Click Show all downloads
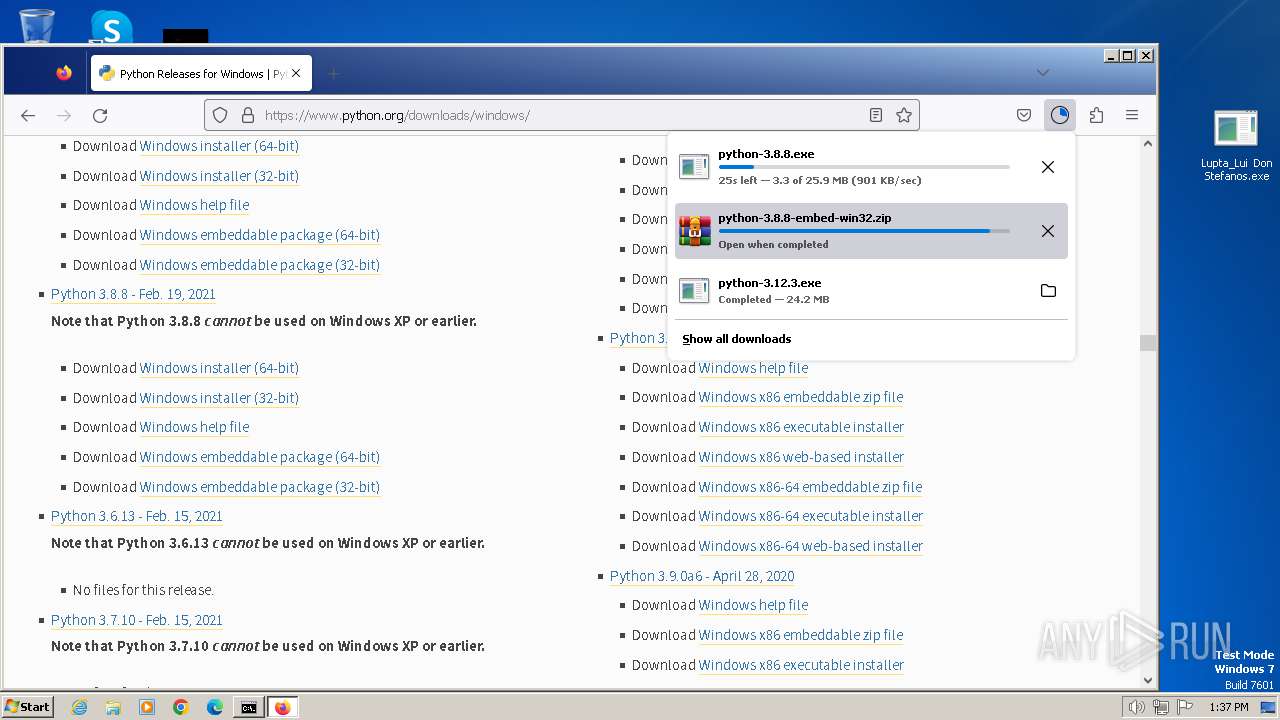The image size is (1280, 720). pyautogui.click(x=736, y=339)
